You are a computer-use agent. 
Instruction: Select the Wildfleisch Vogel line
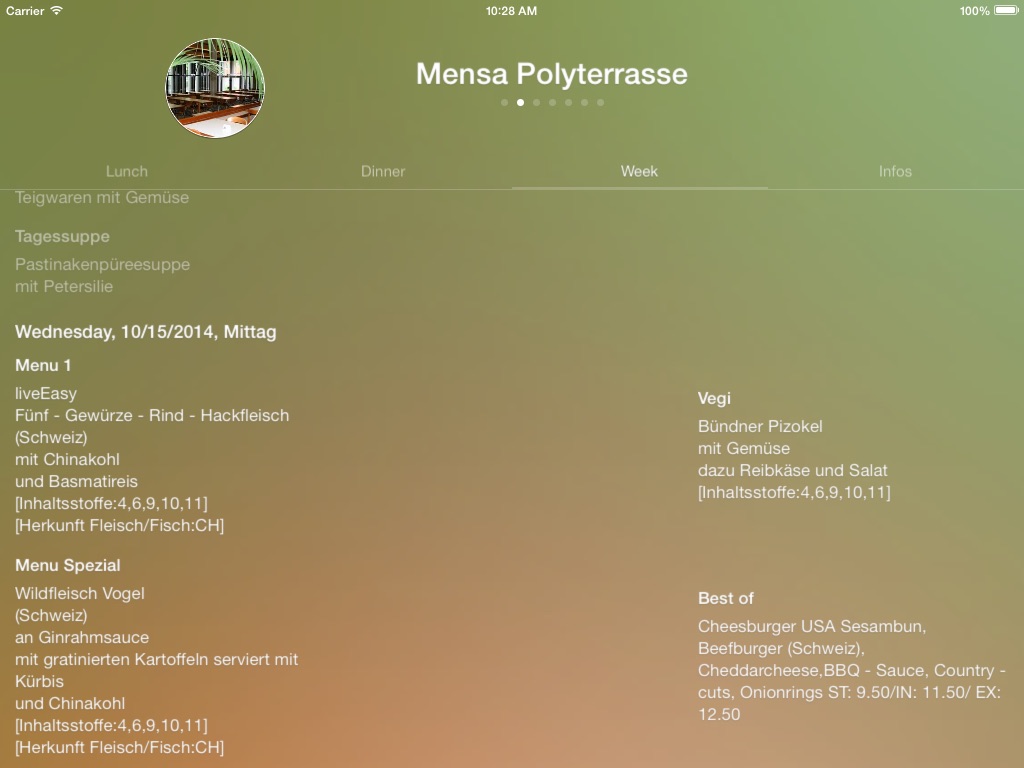point(80,593)
